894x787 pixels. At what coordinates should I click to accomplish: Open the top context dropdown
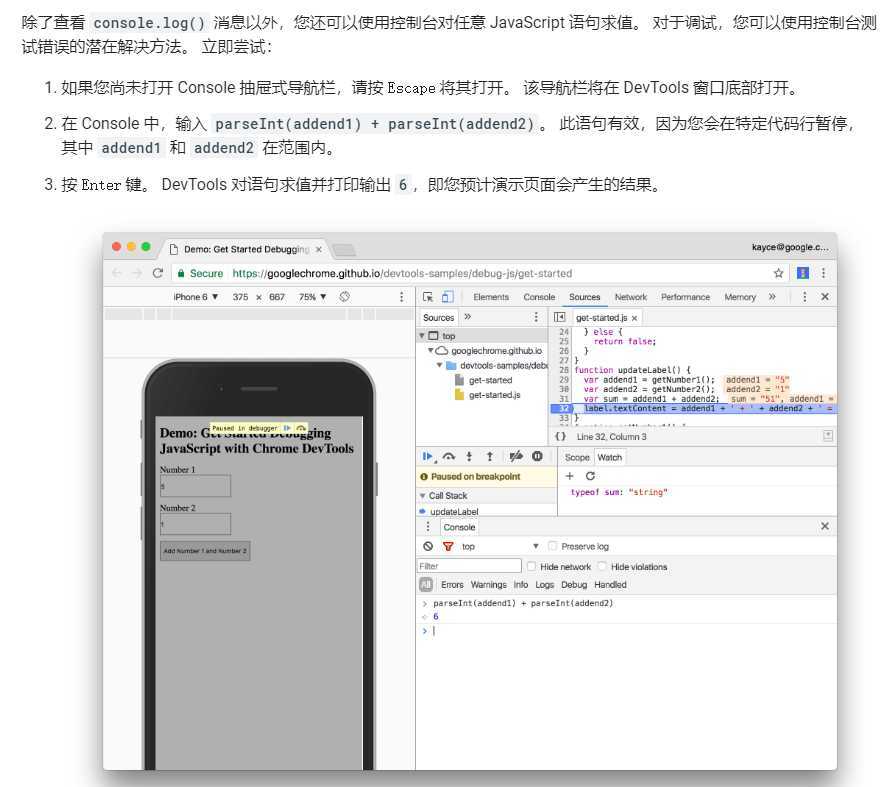500,546
